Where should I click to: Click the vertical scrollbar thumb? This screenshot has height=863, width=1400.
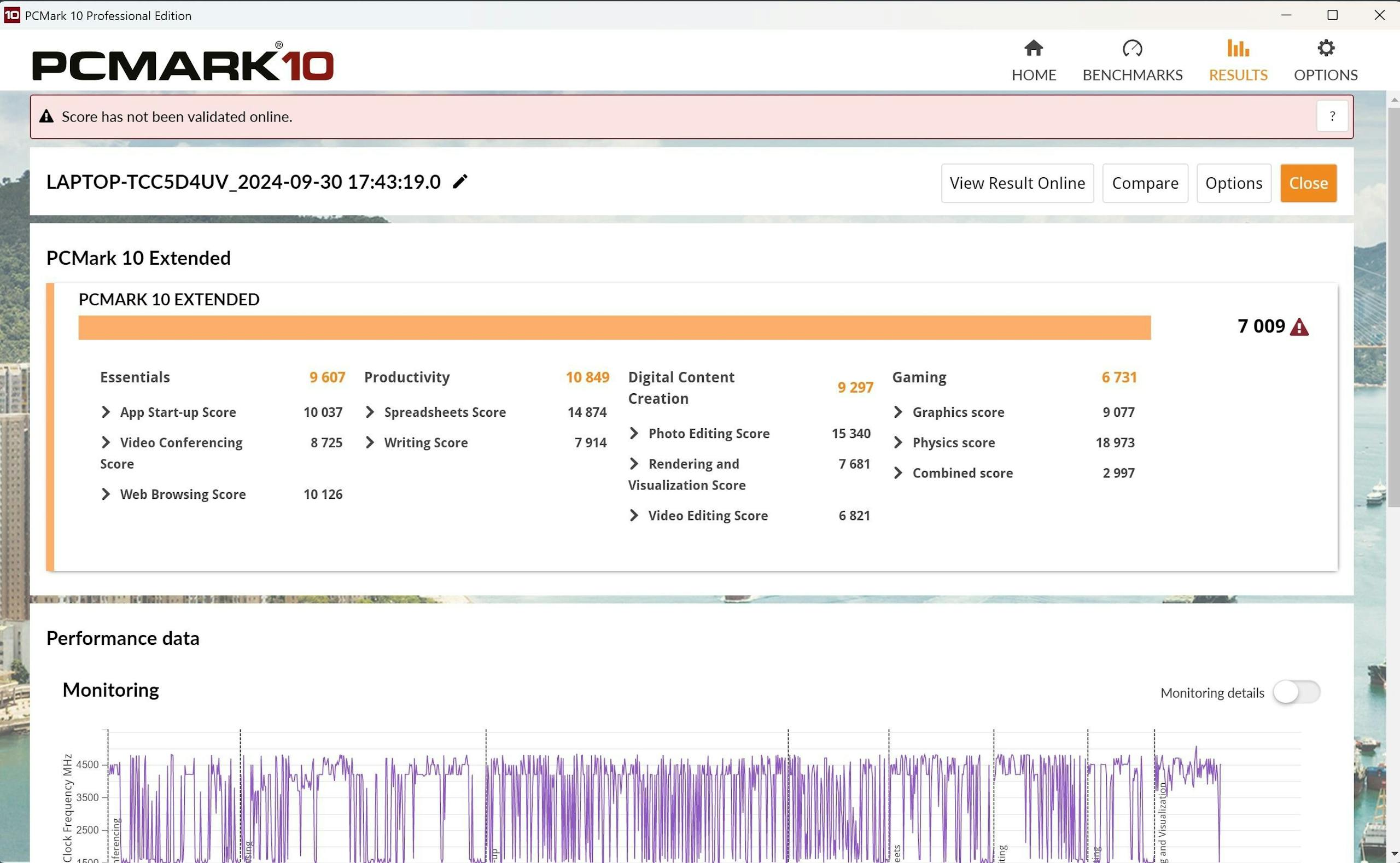tap(1393, 307)
